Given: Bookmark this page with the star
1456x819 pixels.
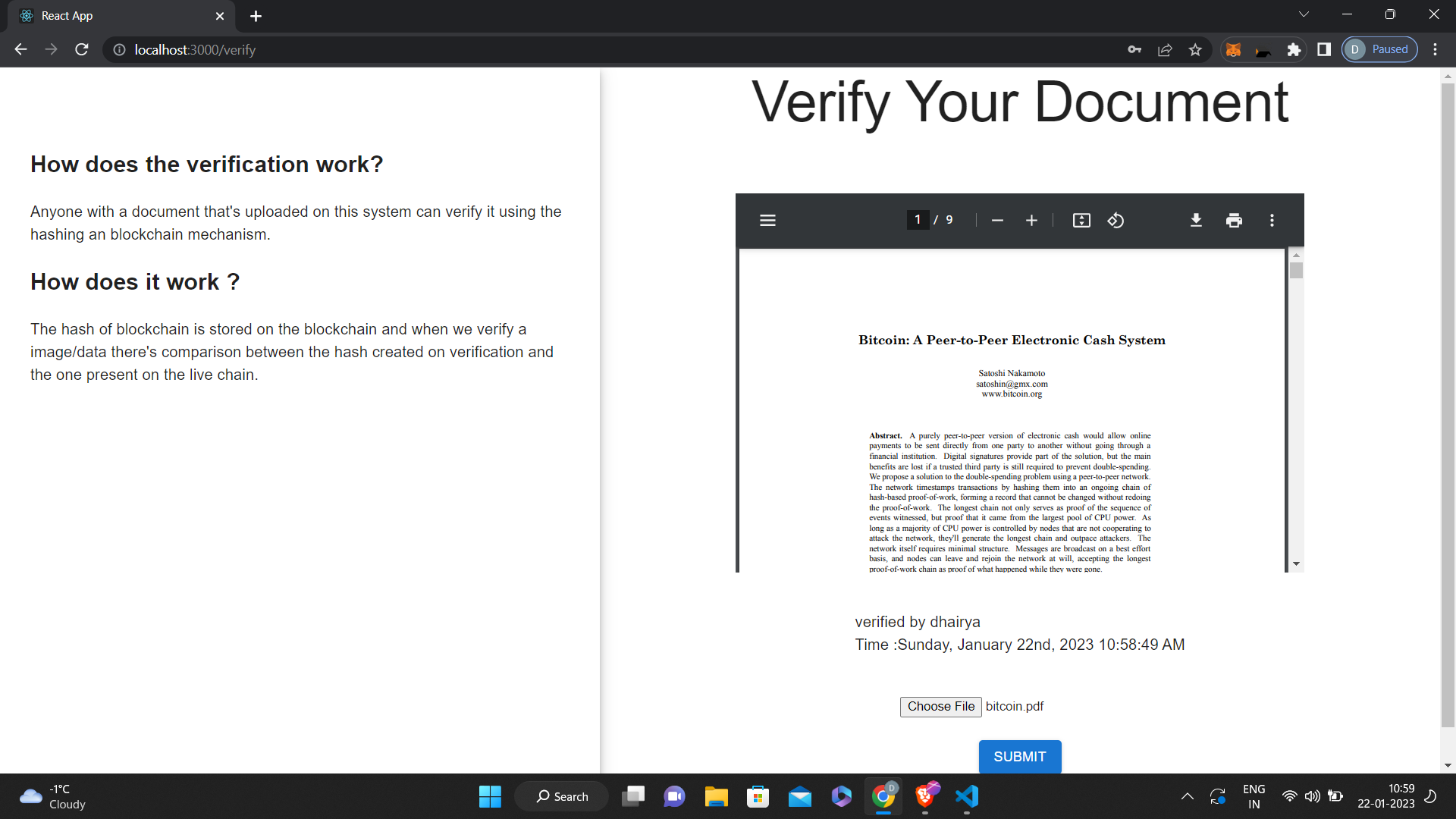Looking at the screenshot, I should [x=1195, y=50].
